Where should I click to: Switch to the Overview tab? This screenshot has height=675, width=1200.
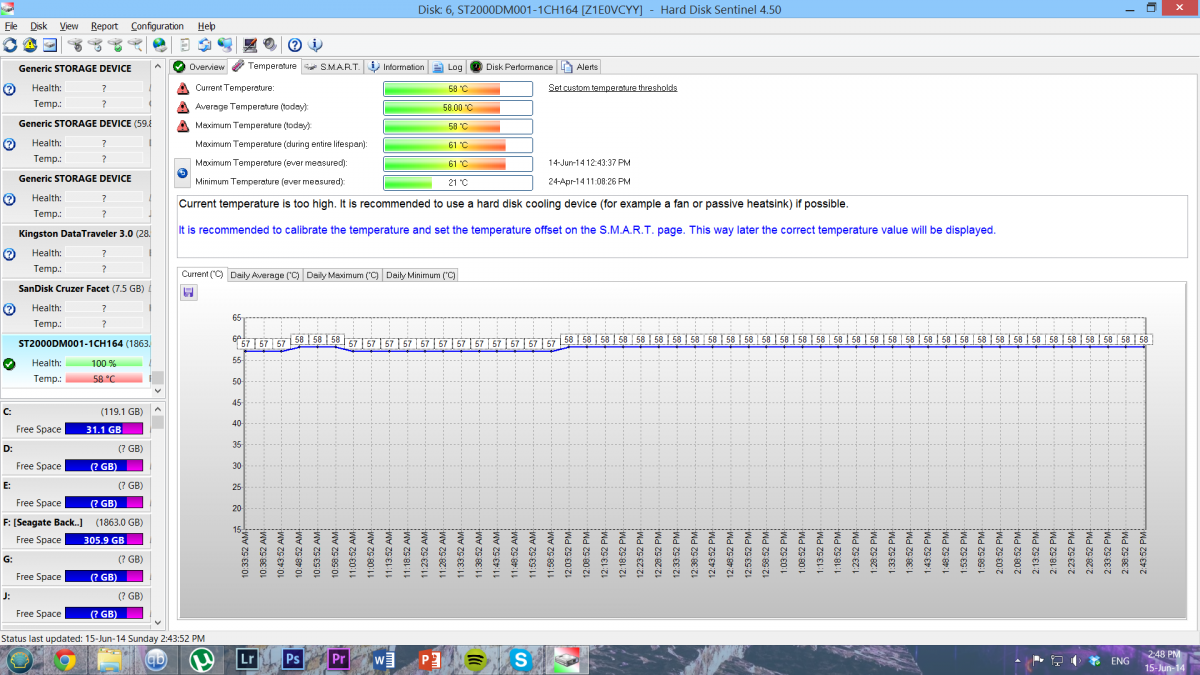[199, 67]
